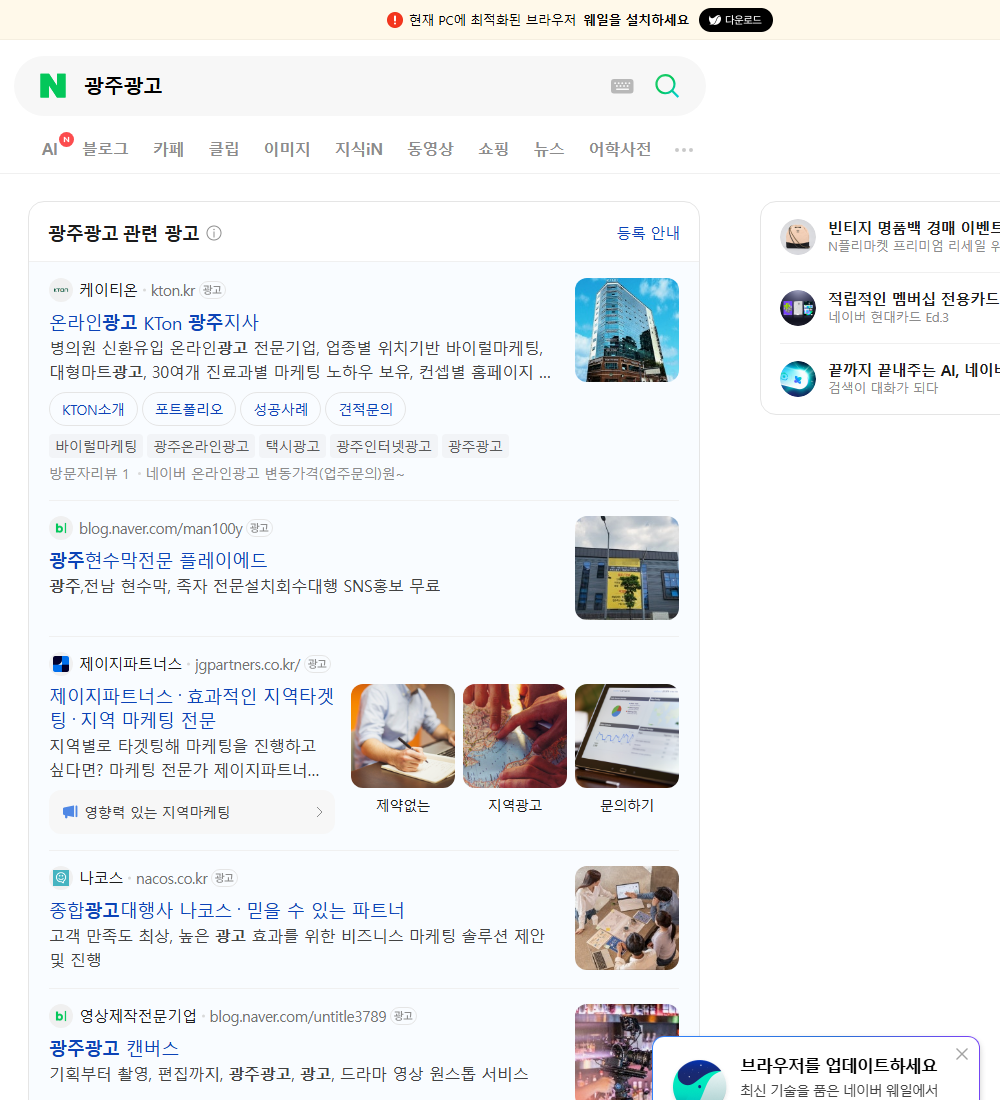Click the 지역광고 map thumbnail
Screen dimensions: 1000x1100
(x=515, y=736)
